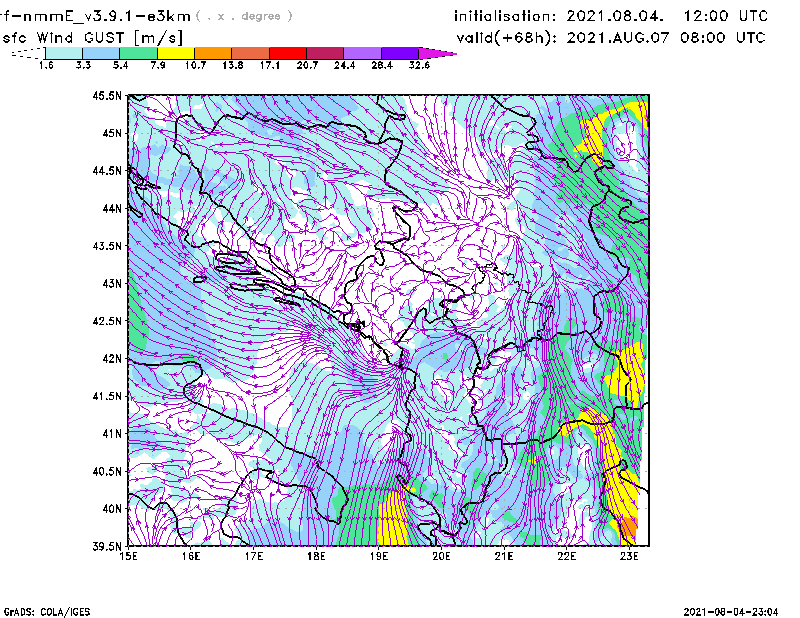The width and height of the screenshot is (800, 618).
Task: Click the initialisation time '12:00 UTC'
Action: 726,16
